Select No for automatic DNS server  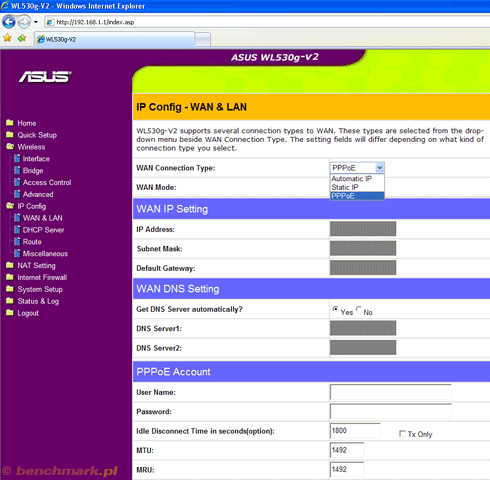coord(359,309)
